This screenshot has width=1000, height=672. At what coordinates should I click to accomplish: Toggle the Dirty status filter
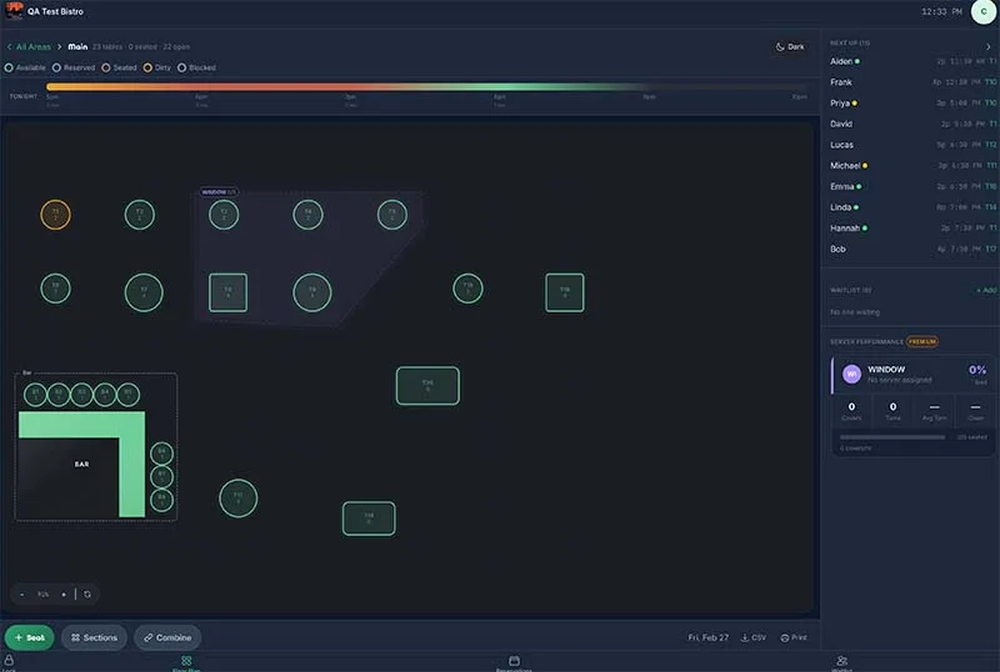coord(157,68)
